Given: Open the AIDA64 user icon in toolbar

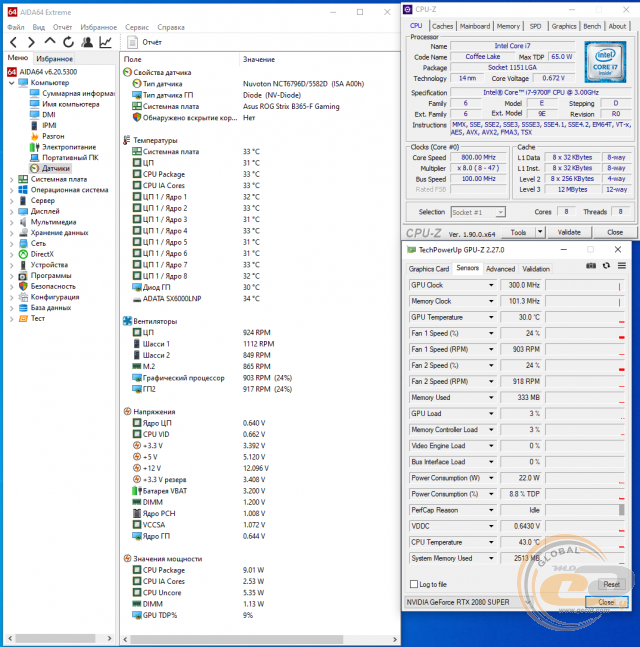Looking at the screenshot, I should pos(87,42).
